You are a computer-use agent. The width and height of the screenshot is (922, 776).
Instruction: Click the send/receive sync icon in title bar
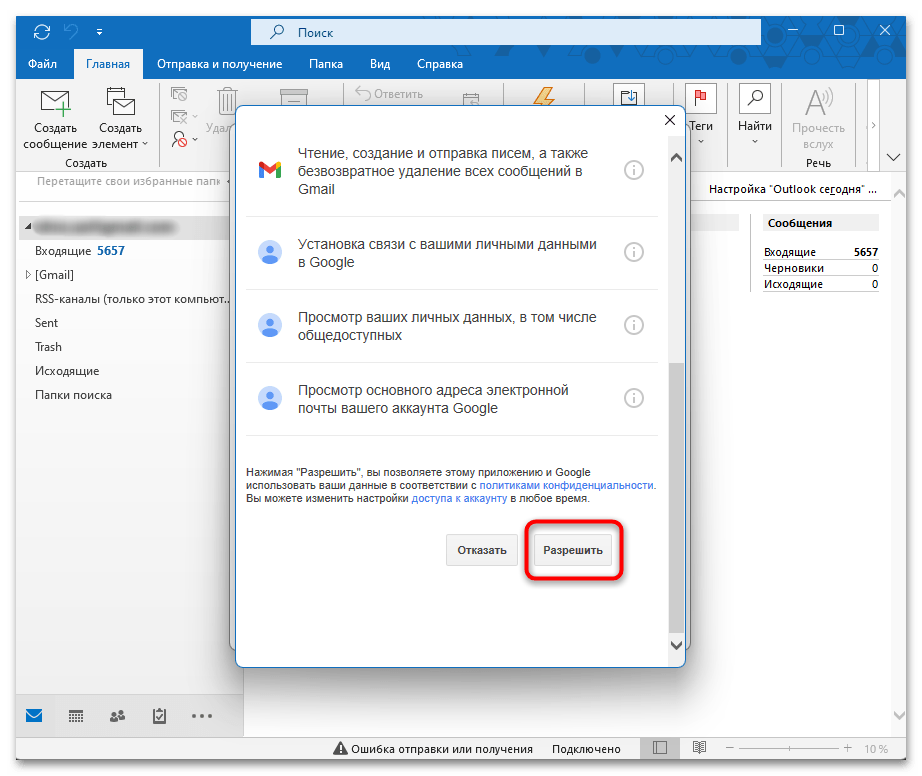point(41,31)
